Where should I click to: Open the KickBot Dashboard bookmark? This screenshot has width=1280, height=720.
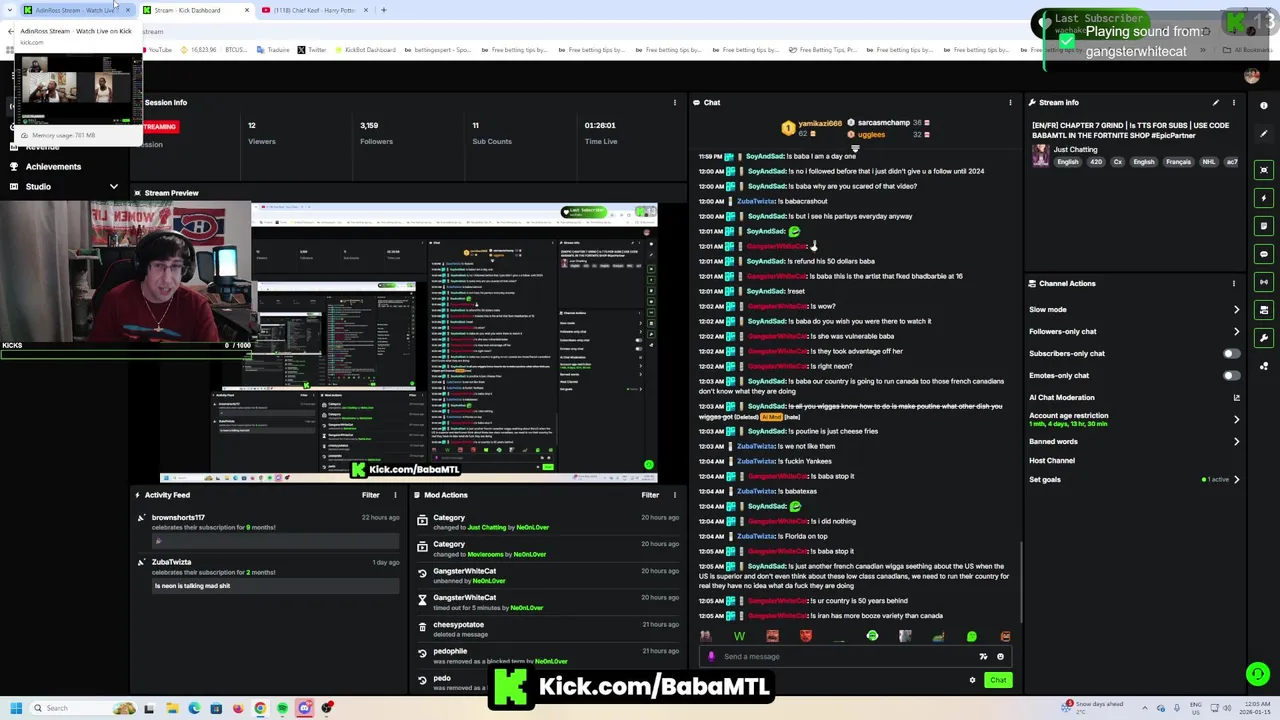(x=365, y=50)
